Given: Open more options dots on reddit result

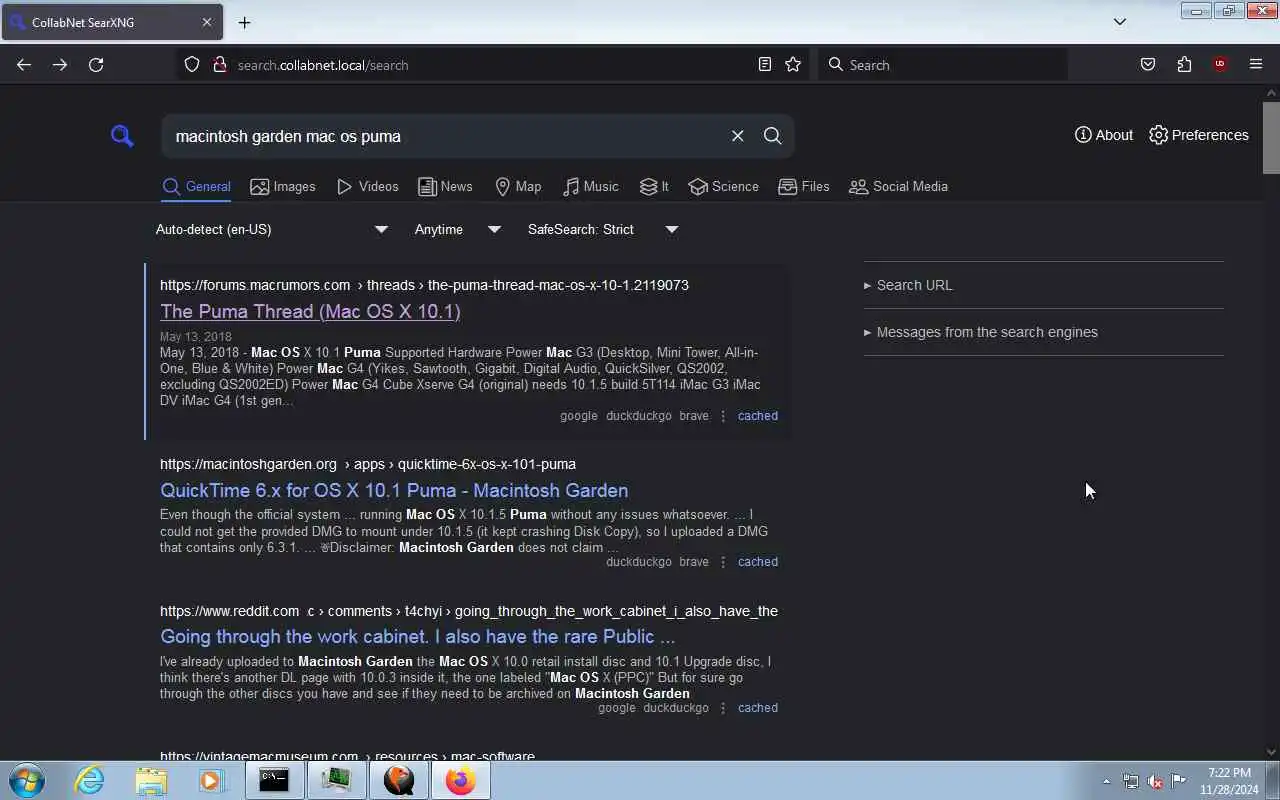Looking at the screenshot, I should pos(723,708).
